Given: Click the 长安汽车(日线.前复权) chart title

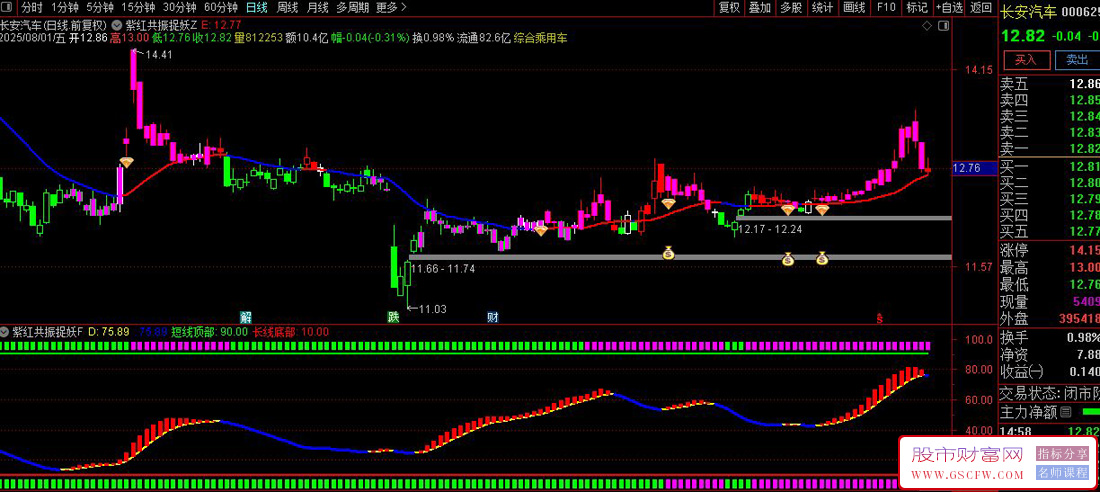Looking at the screenshot, I should click(53, 24).
